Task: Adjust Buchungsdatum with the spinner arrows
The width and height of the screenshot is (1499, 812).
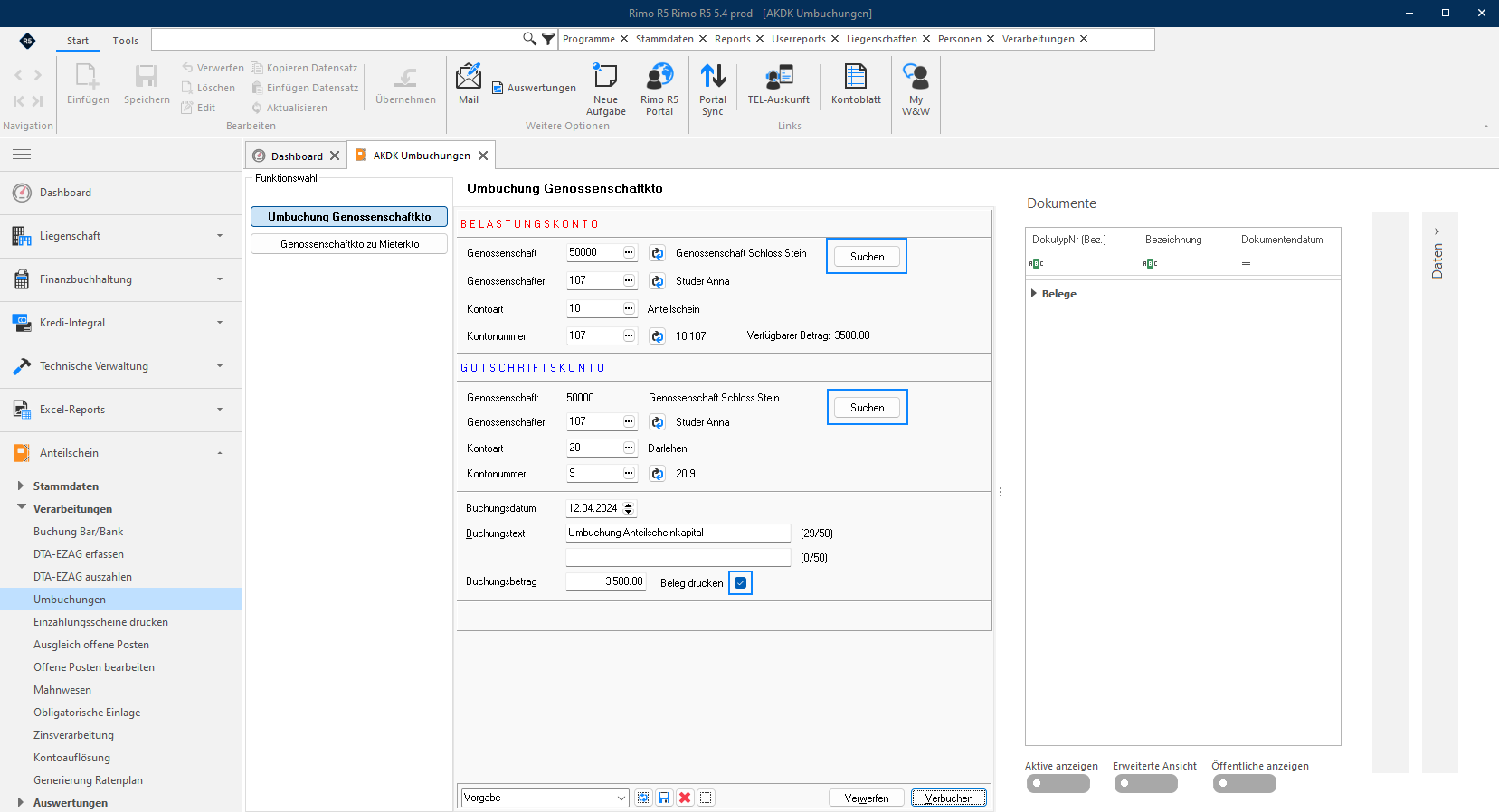Action: (629, 508)
